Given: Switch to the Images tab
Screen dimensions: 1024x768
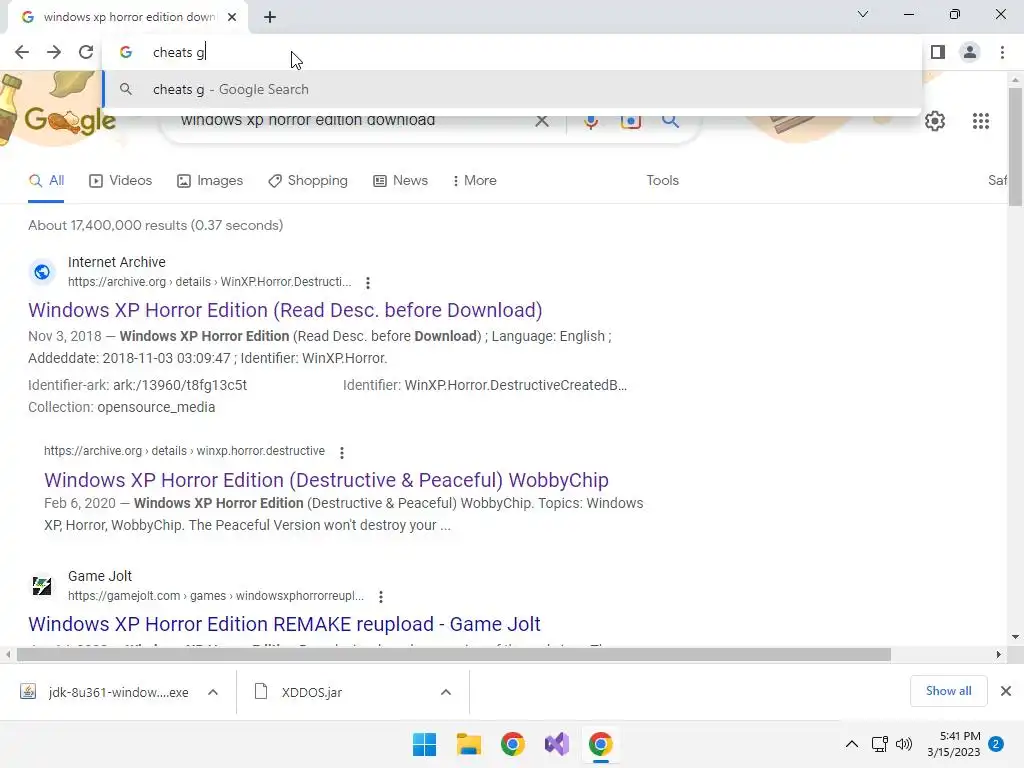Looking at the screenshot, I should pos(210,181).
